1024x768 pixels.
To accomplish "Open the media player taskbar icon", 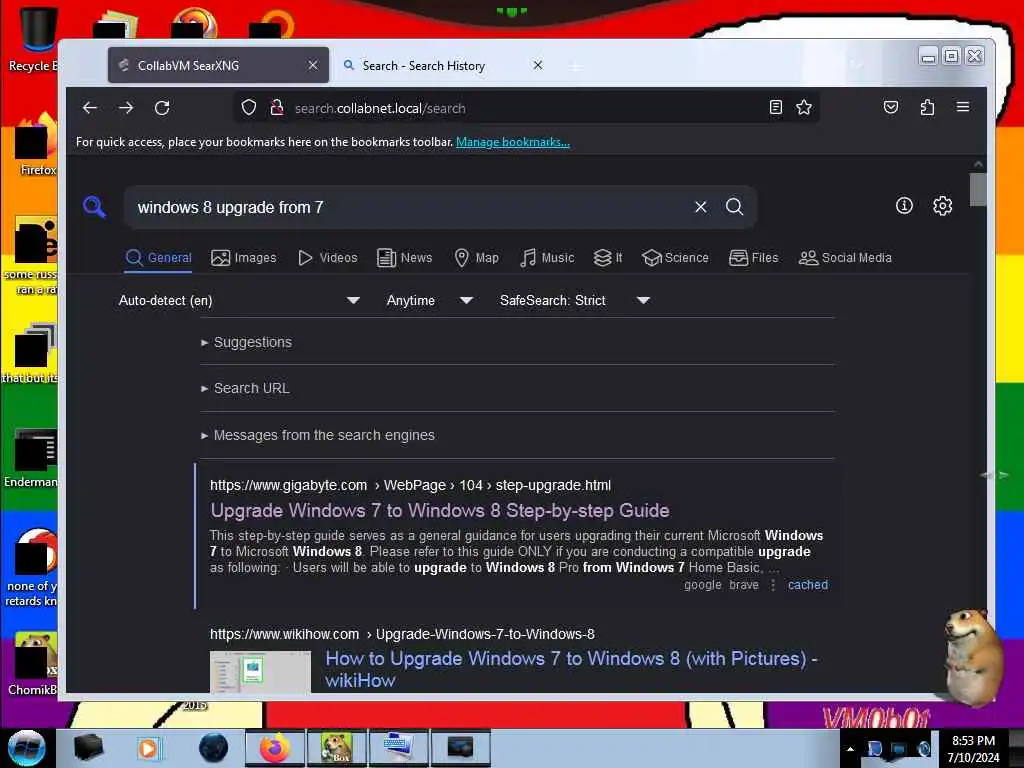I will 148,748.
